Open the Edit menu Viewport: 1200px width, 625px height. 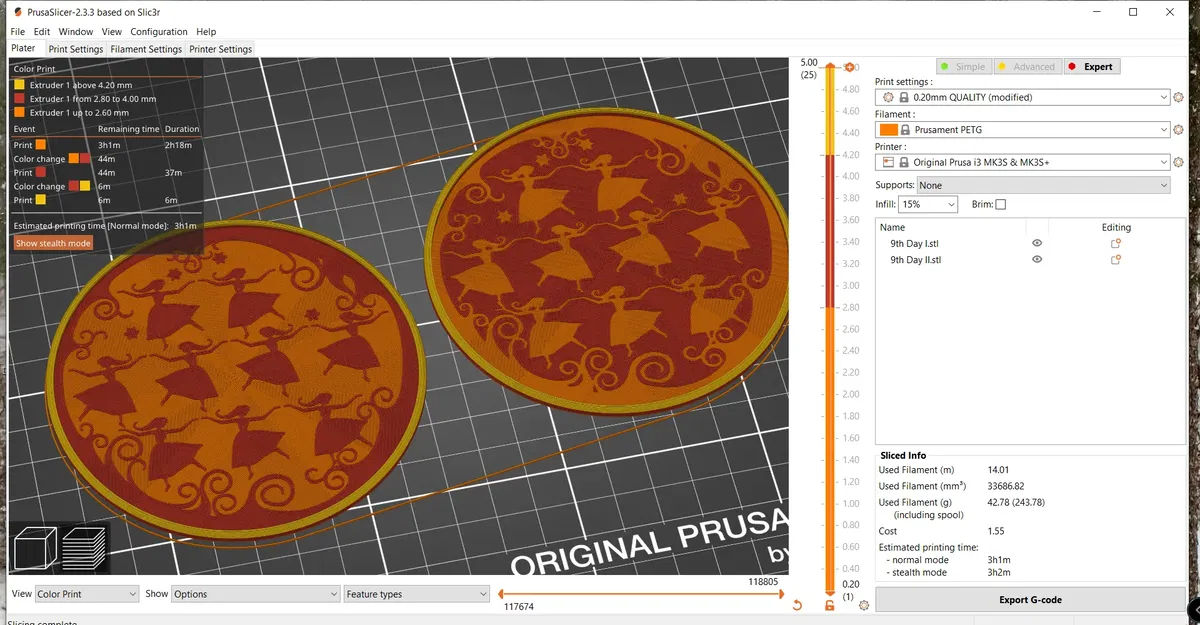point(42,32)
